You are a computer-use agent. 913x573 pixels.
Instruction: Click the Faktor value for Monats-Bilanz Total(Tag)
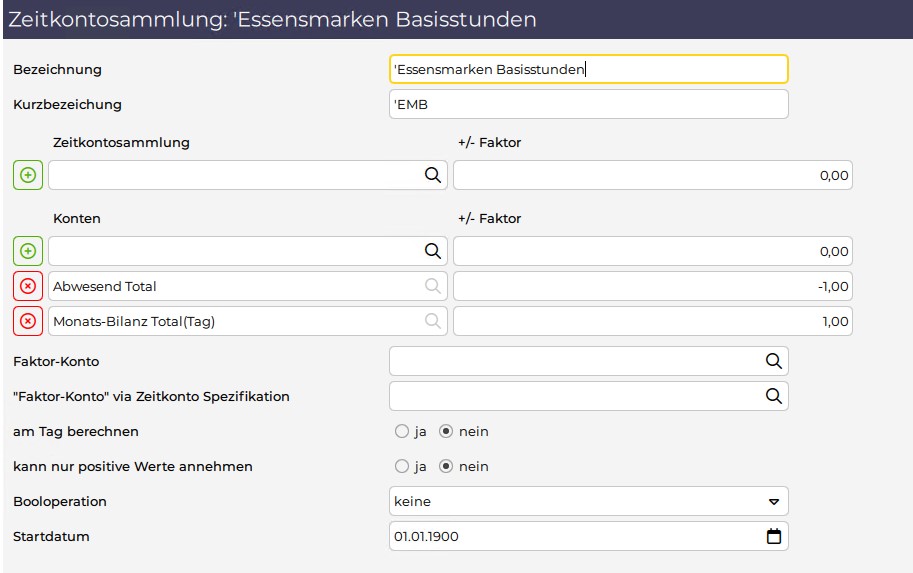coord(653,321)
